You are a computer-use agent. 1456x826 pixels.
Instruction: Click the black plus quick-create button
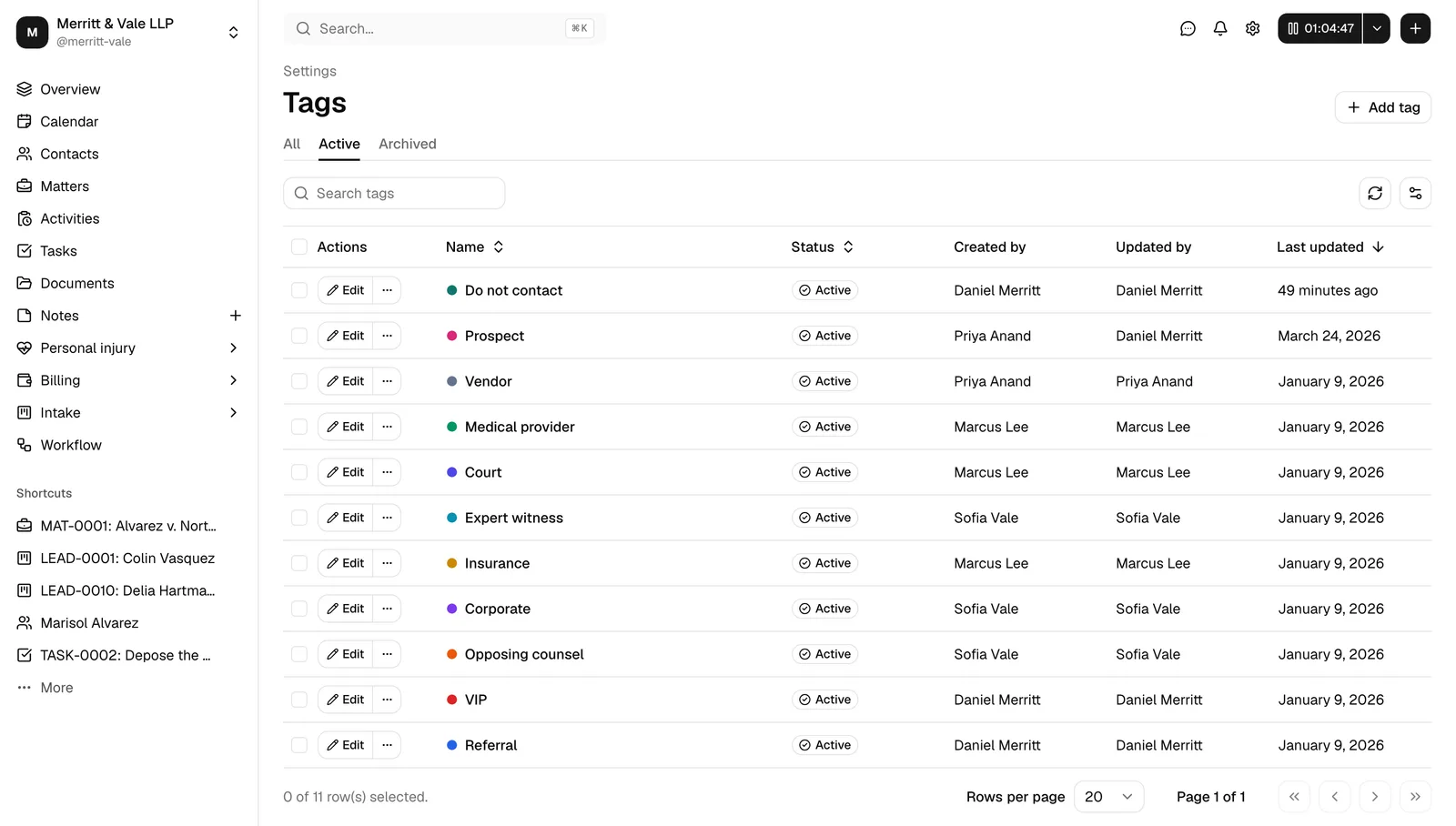click(1415, 28)
